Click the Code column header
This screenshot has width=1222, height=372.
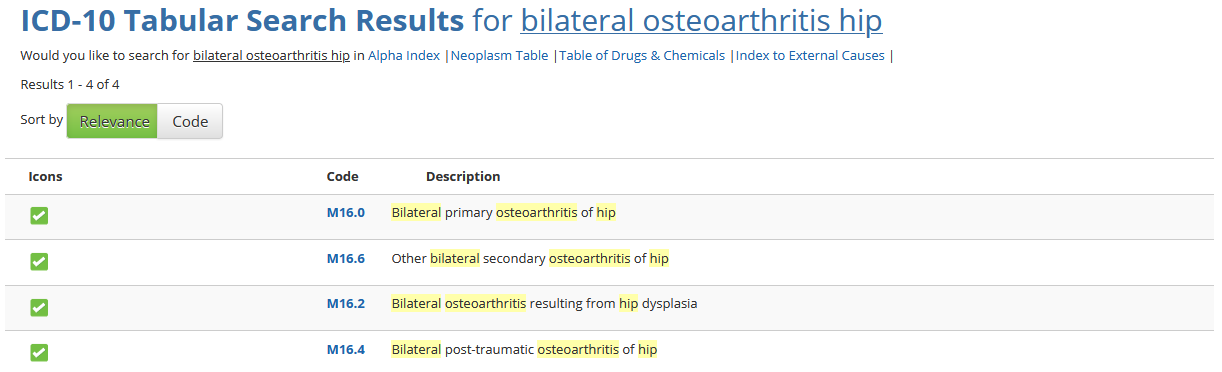pyautogui.click(x=342, y=177)
